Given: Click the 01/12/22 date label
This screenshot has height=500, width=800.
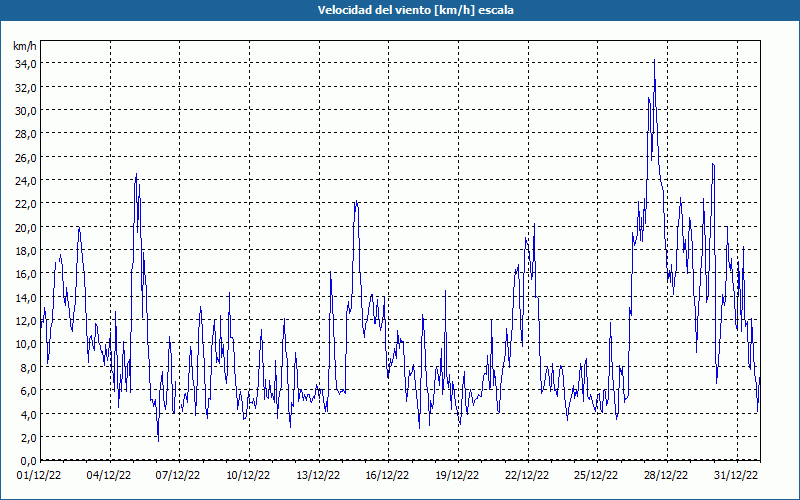Looking at the screenshot, I should click(x=39, y=476).
